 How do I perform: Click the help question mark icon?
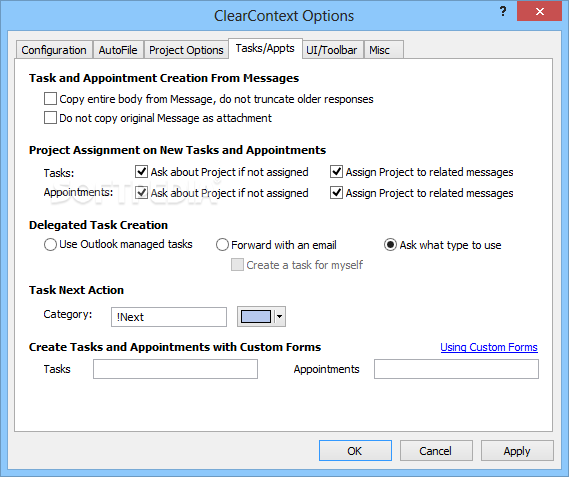tap(503, 12)
